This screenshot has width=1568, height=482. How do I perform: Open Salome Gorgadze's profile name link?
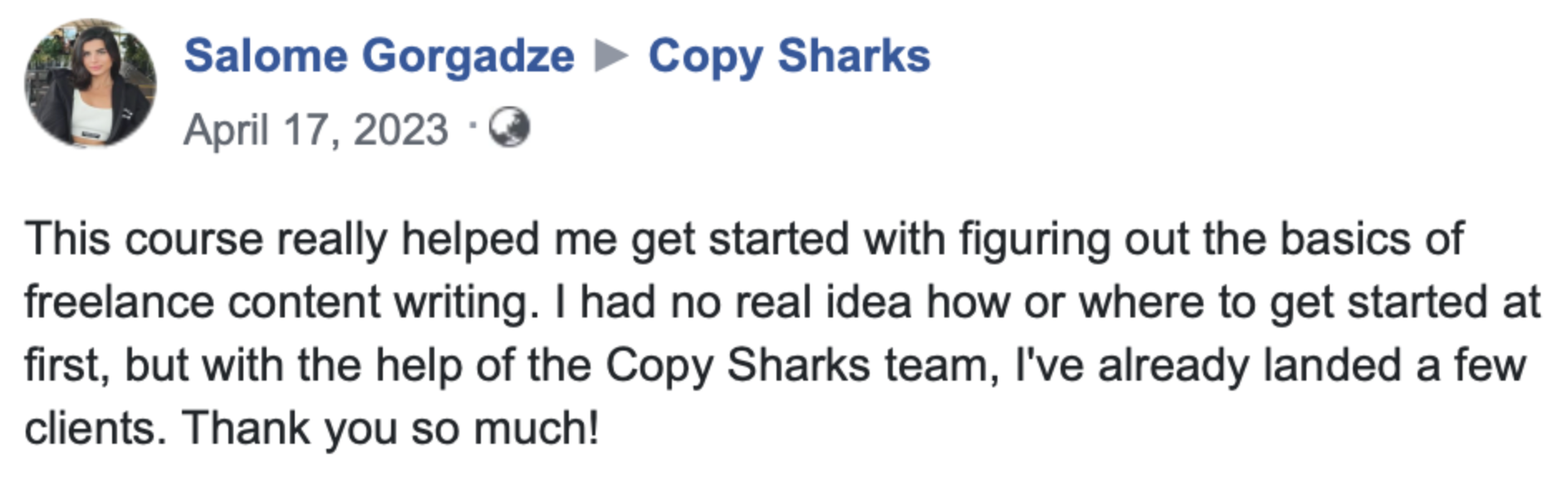379,56
